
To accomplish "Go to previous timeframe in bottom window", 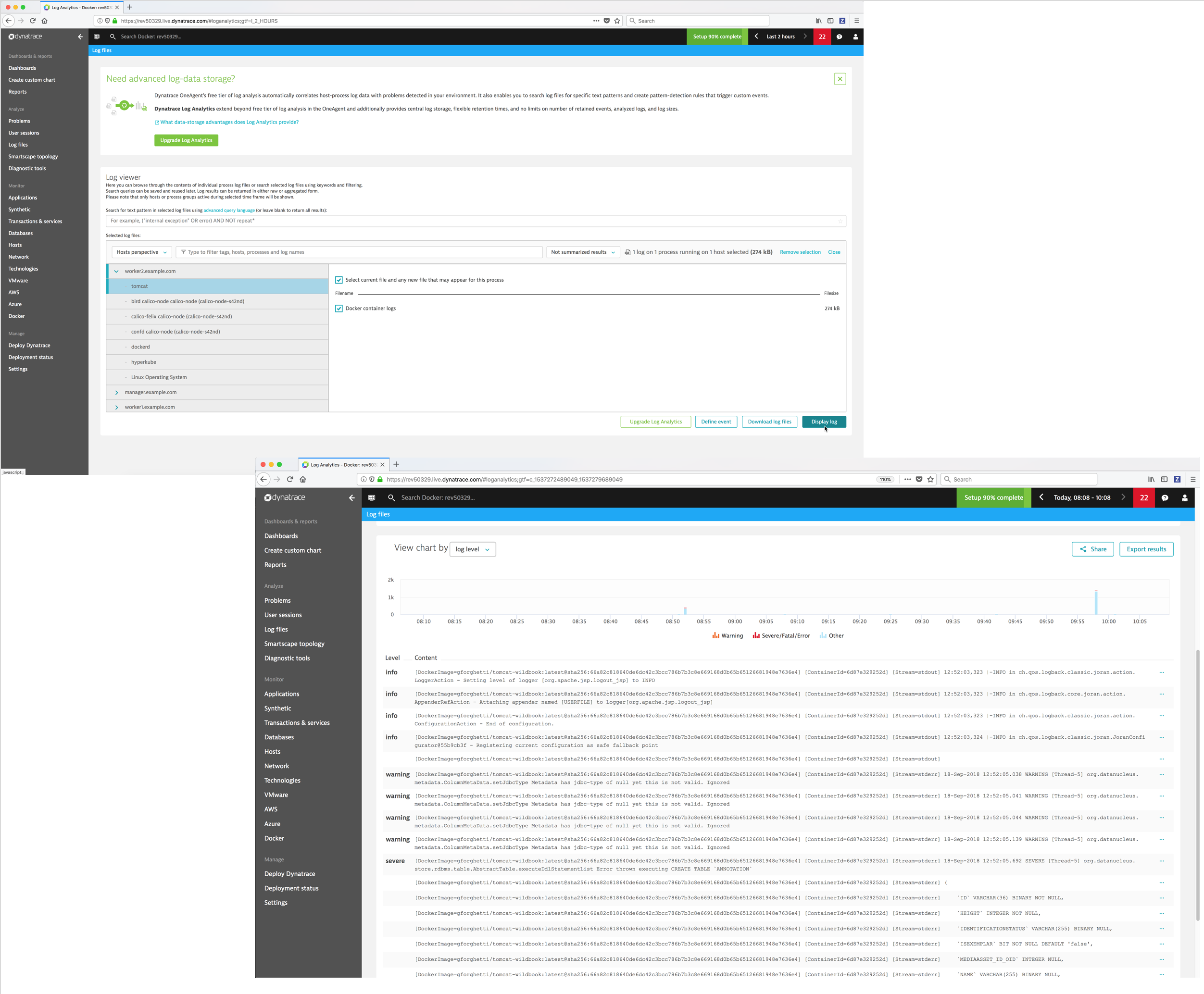I will point(1041,497).
